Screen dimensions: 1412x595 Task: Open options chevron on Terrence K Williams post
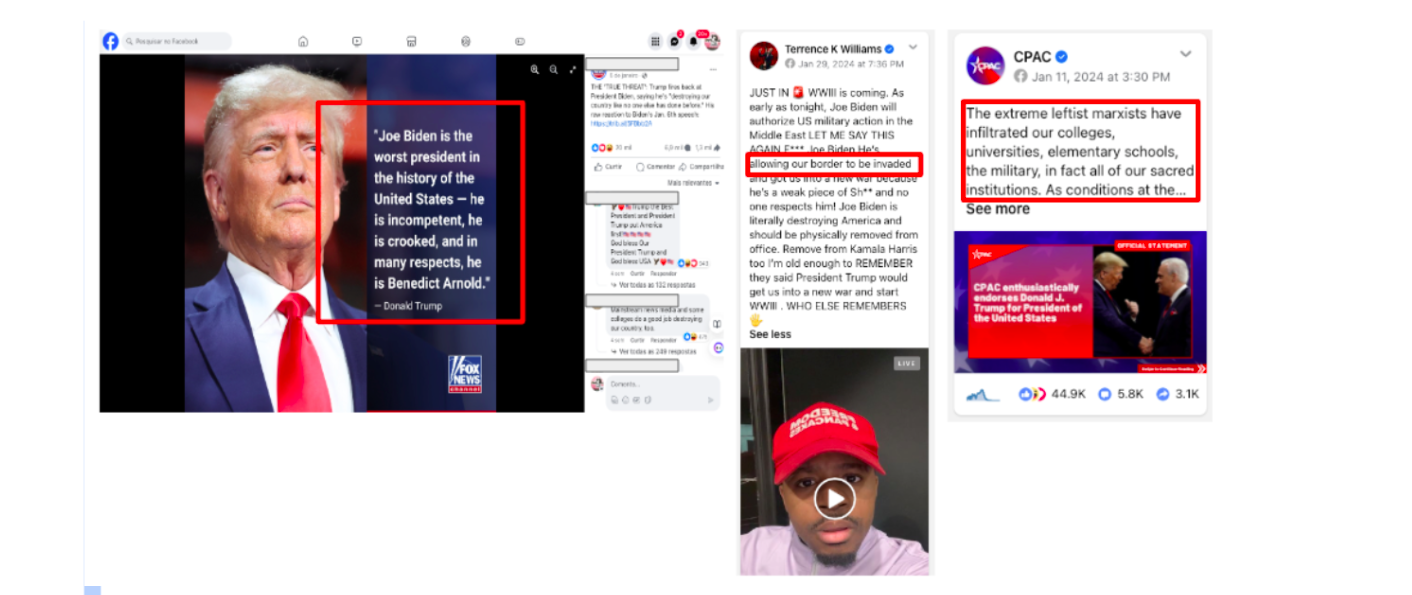point(913,47)
